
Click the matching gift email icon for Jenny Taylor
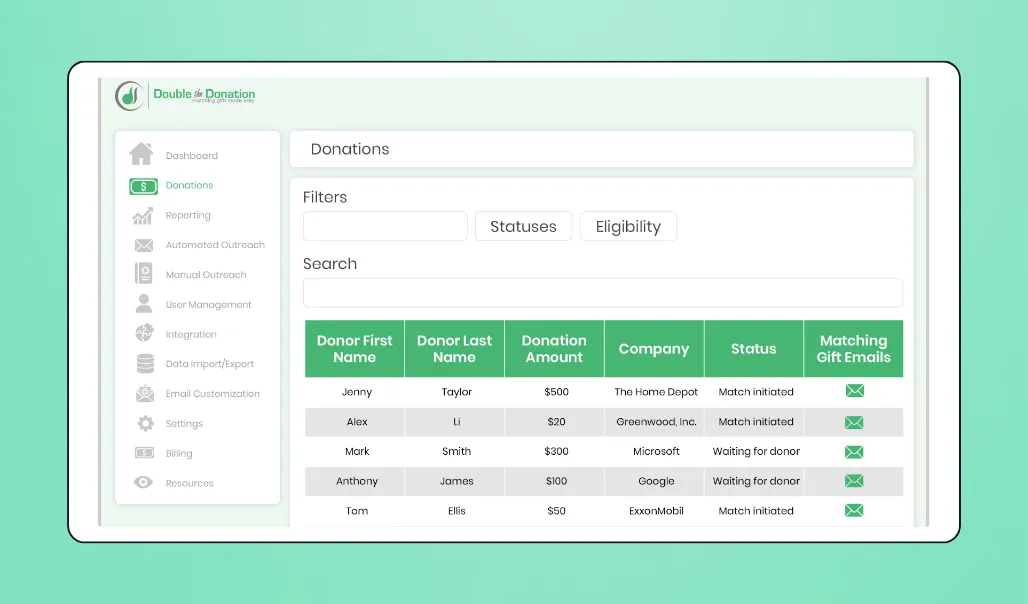click(x=853, y=391)
